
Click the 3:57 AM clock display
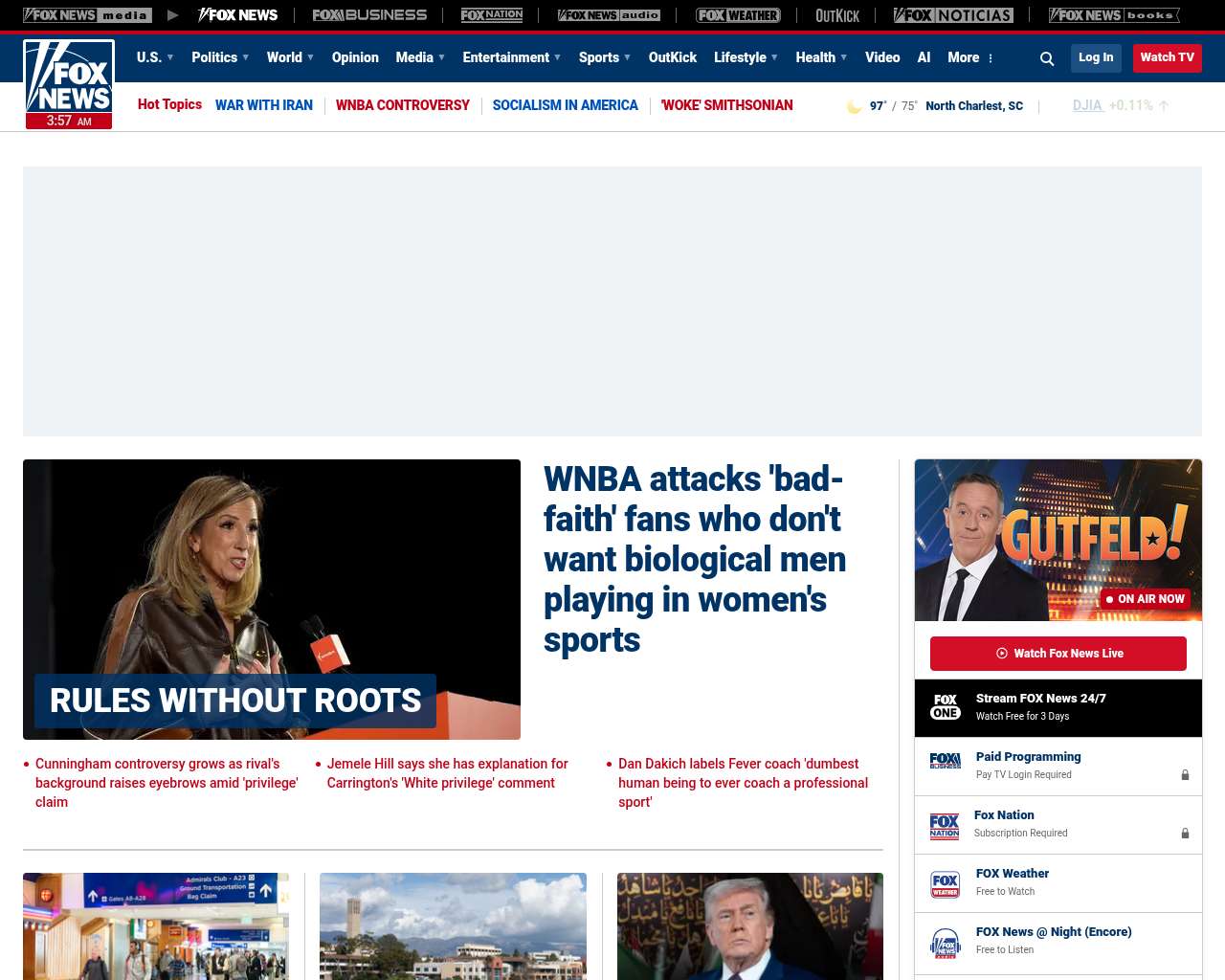pyautogui.click(x=69, y=122)
